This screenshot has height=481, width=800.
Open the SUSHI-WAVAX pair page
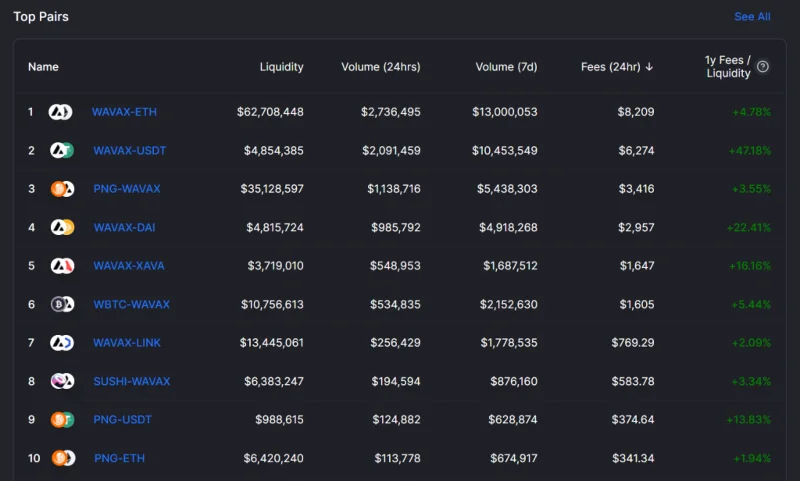[132, 381]
